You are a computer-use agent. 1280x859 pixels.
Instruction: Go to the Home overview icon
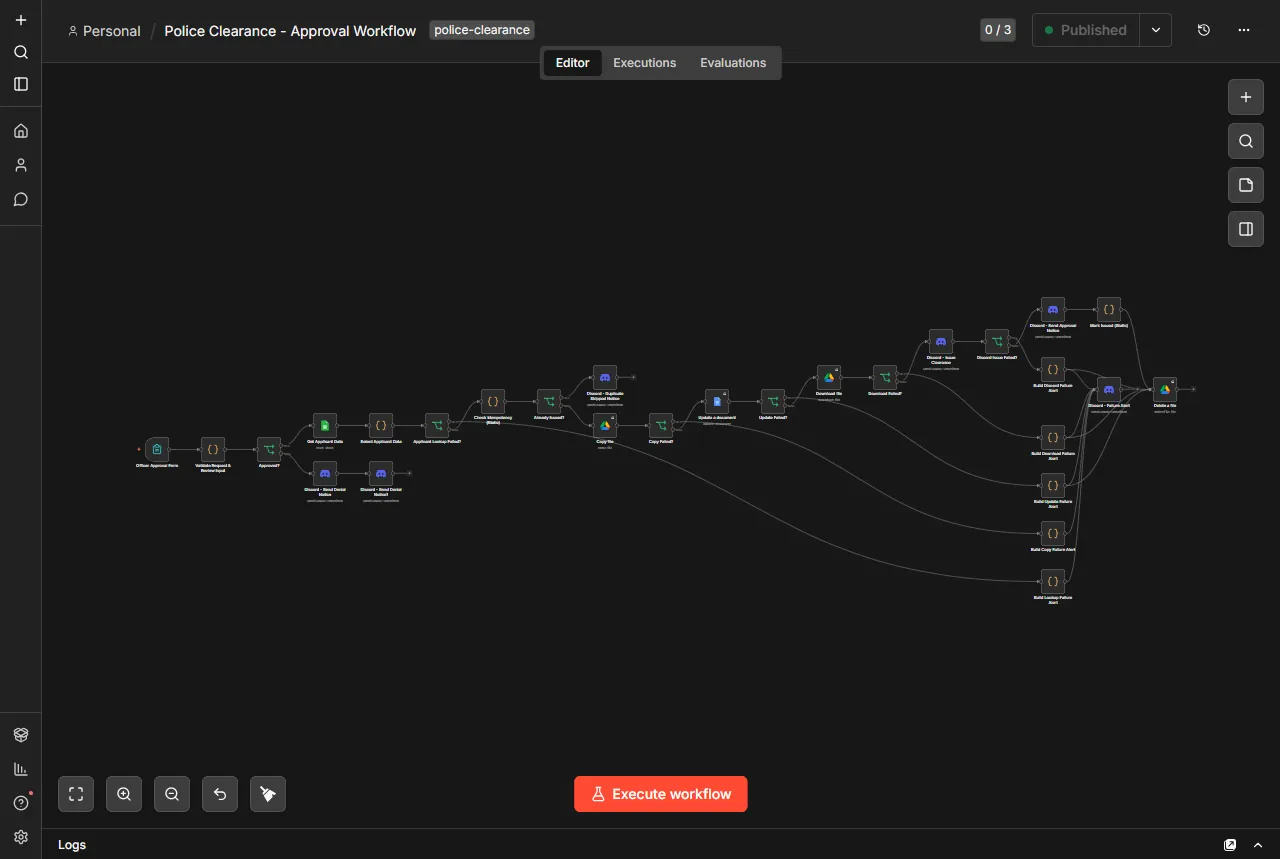[x=21, y=131]
